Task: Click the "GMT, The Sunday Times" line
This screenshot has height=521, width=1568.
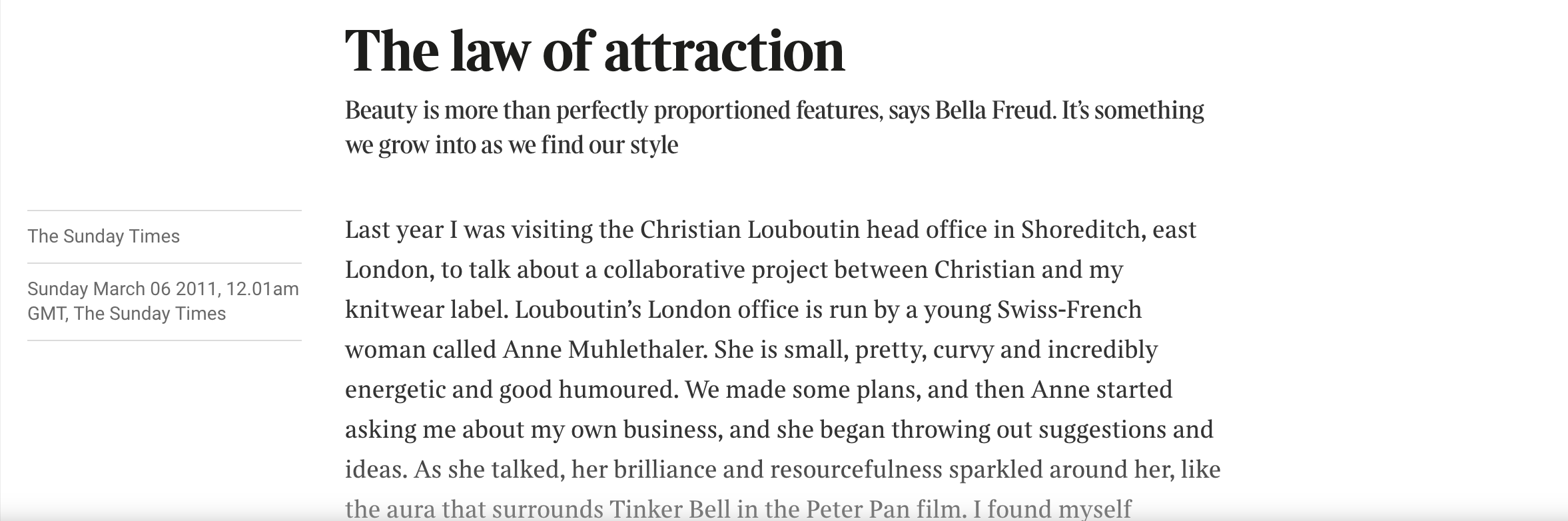Action: coord(127,314)
